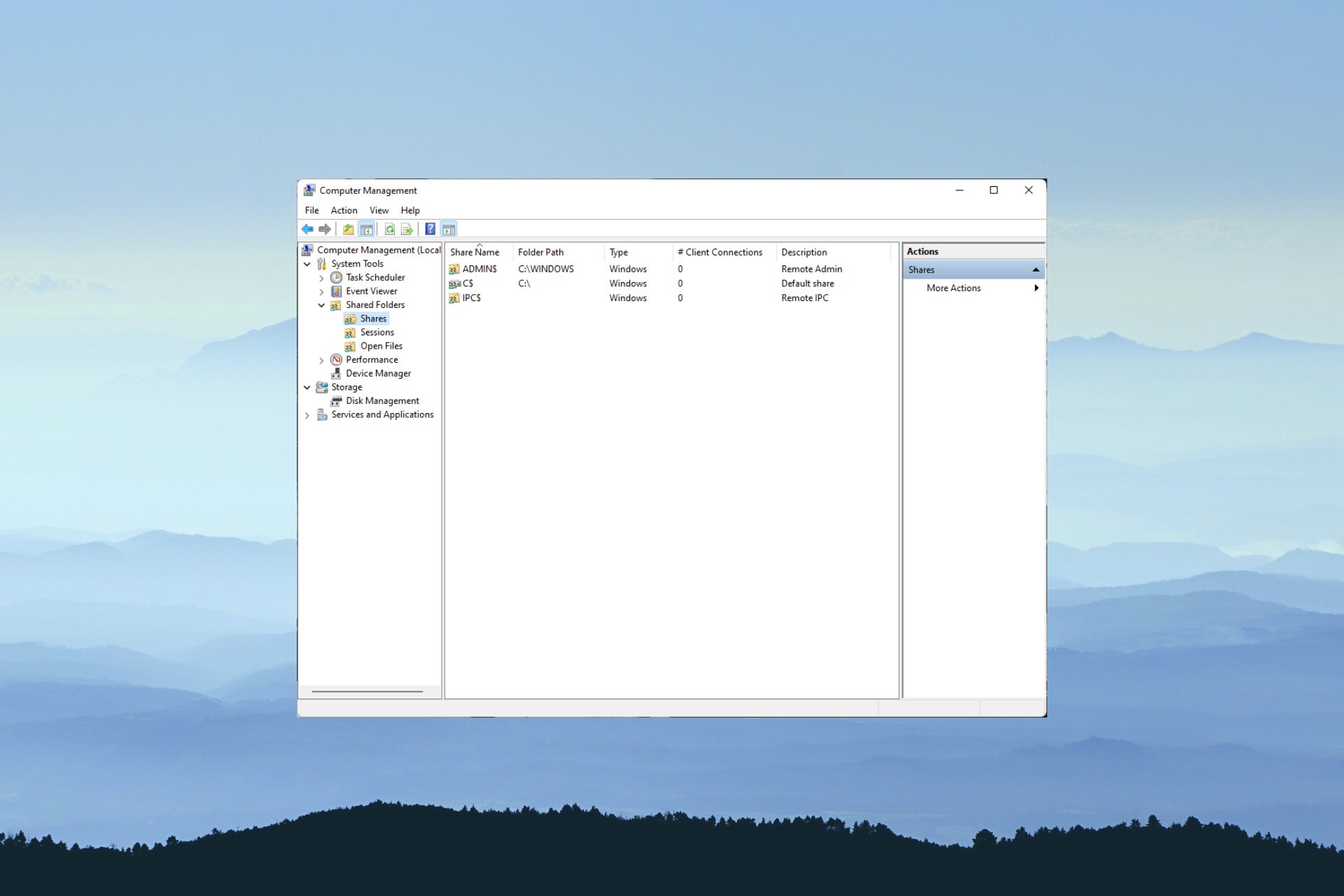Expand the Storage tree node
This screenshot has width=1344, height=896.
click(307, 386)
